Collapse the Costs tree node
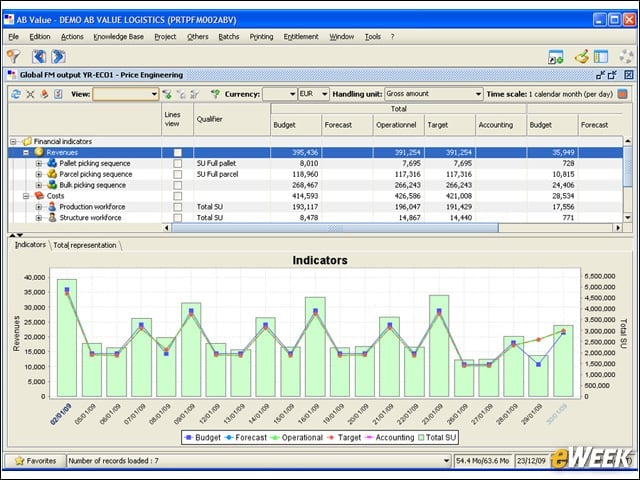Viewport: 640px width, 480px height. pos(26,196)
